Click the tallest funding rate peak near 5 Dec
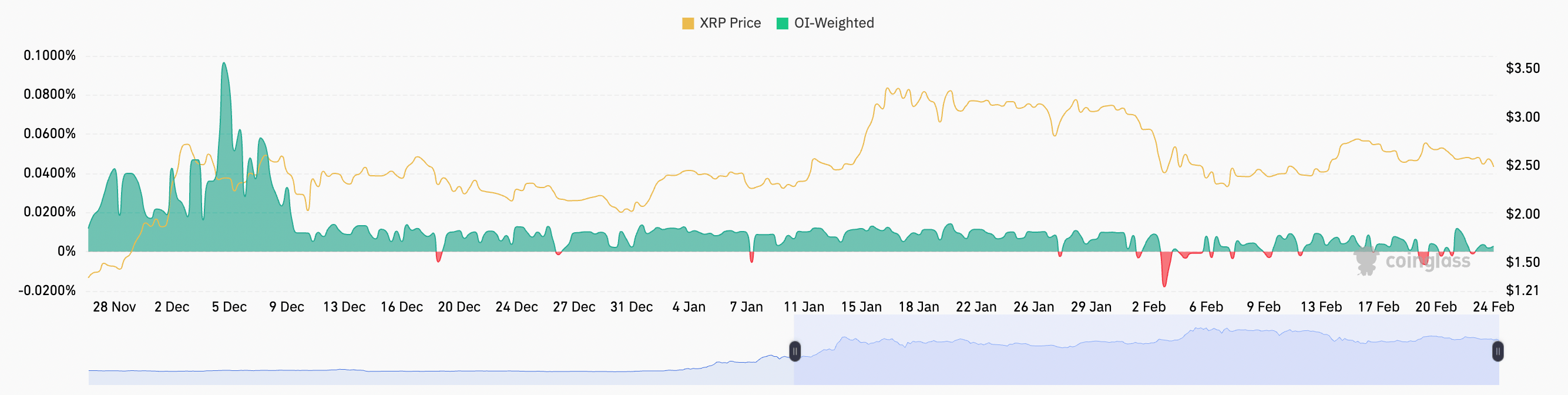 point(224,65)
